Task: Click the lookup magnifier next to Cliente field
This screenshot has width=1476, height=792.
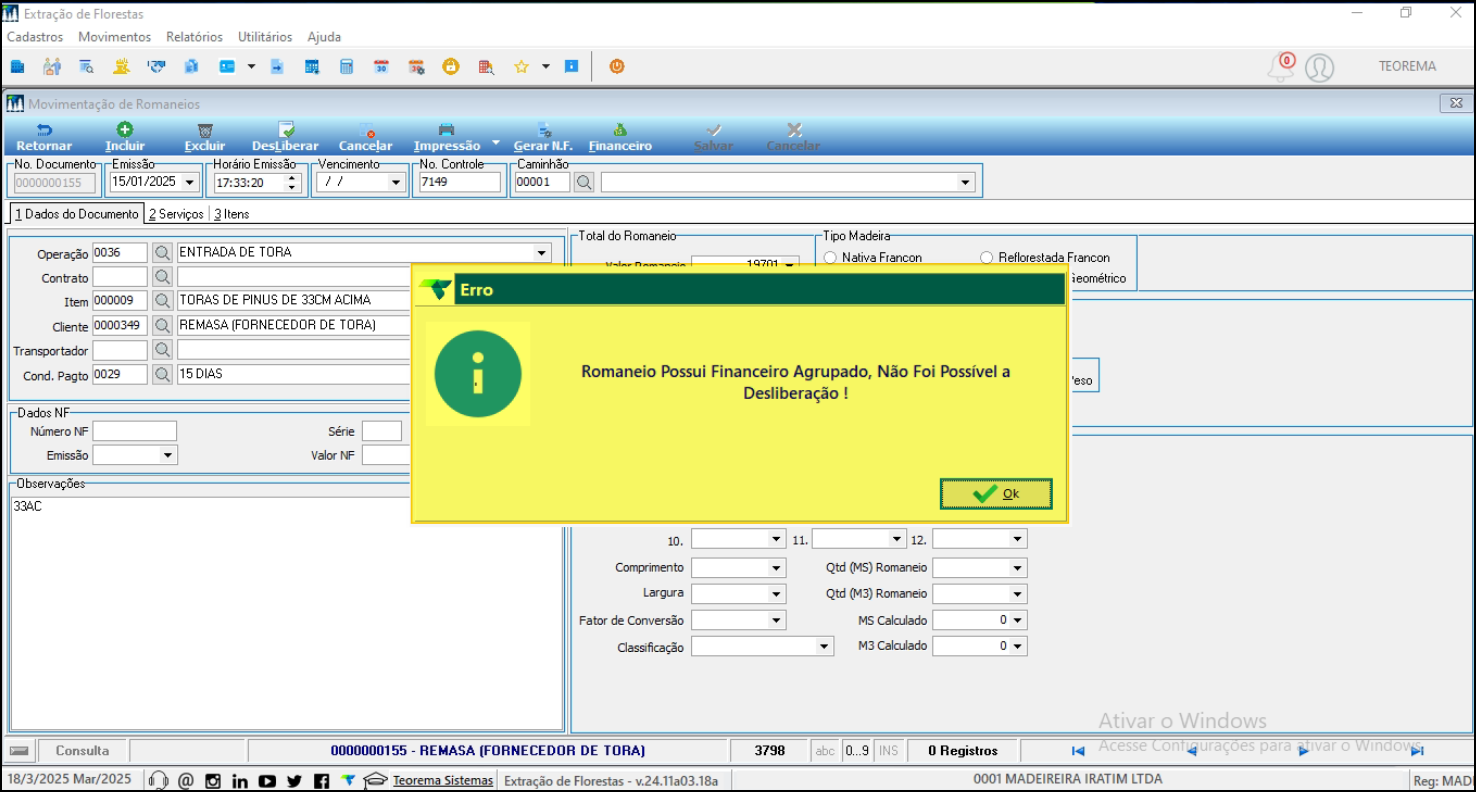Action: point(162,326)
